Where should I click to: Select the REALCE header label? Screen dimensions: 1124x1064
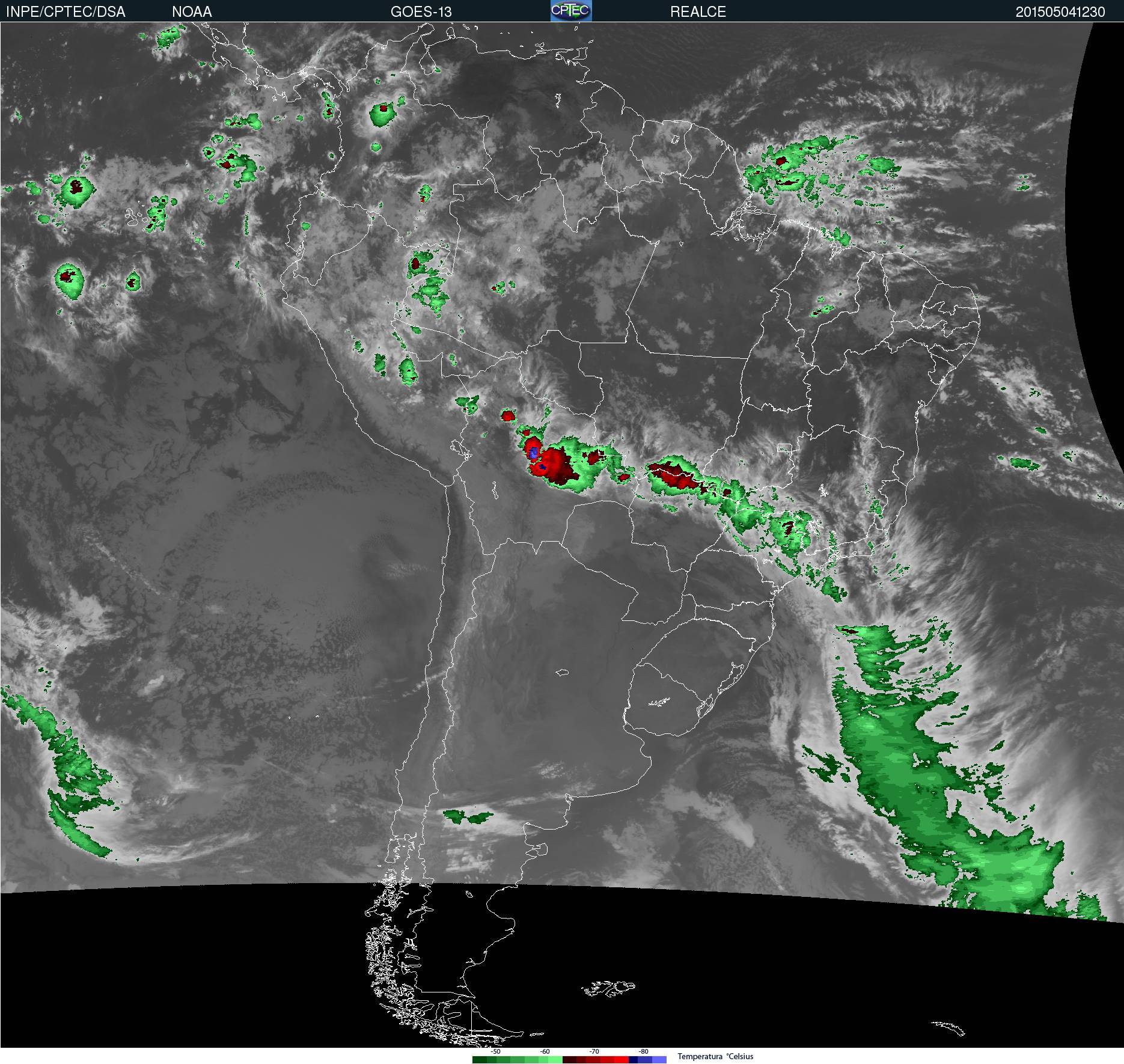tap(698, 12)
